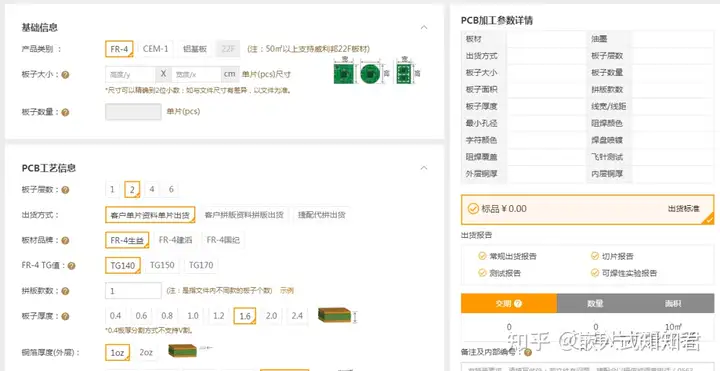This screenshot has height=371, width=720.
Task: Toggle 切片报告 checkbox
Action: pos(594,256)
